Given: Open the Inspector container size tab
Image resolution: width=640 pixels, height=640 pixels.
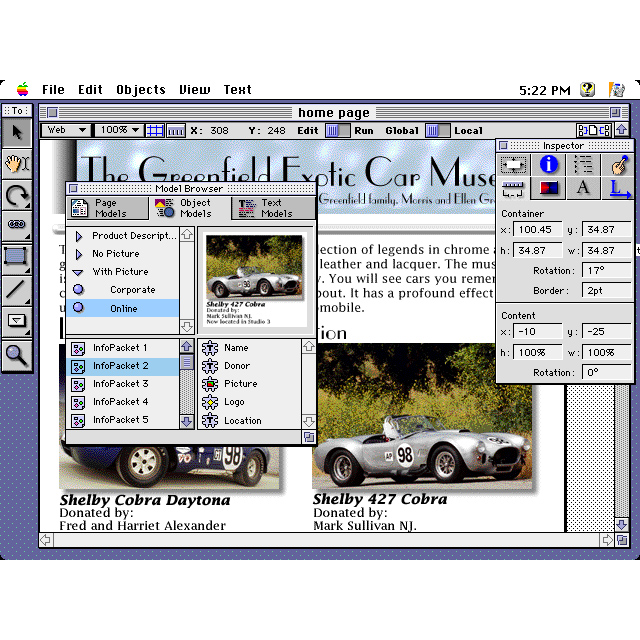Looking at the screenshot, I should (513, 164).
